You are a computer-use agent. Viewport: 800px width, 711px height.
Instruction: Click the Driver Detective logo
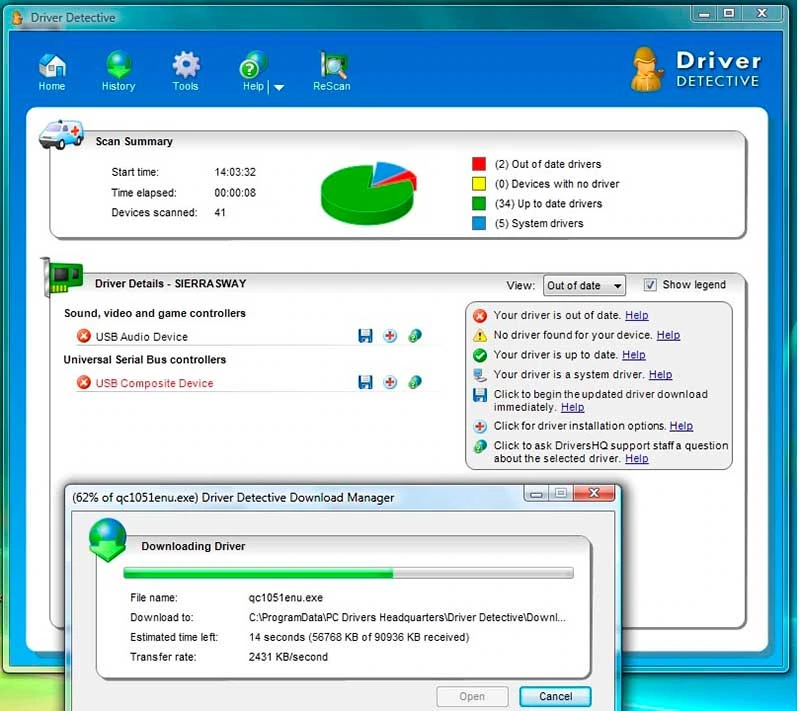[x=695, y=69]
